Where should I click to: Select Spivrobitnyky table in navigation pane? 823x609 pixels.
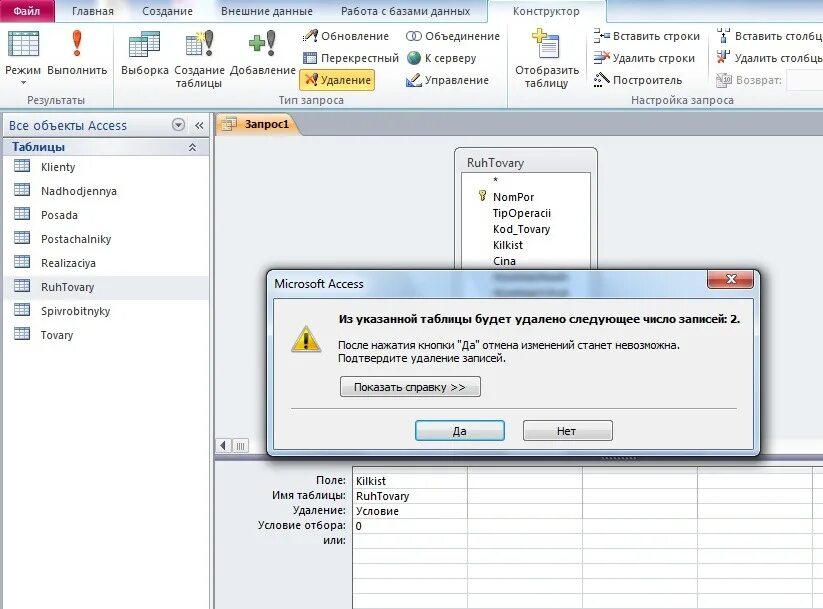[106, 311]
